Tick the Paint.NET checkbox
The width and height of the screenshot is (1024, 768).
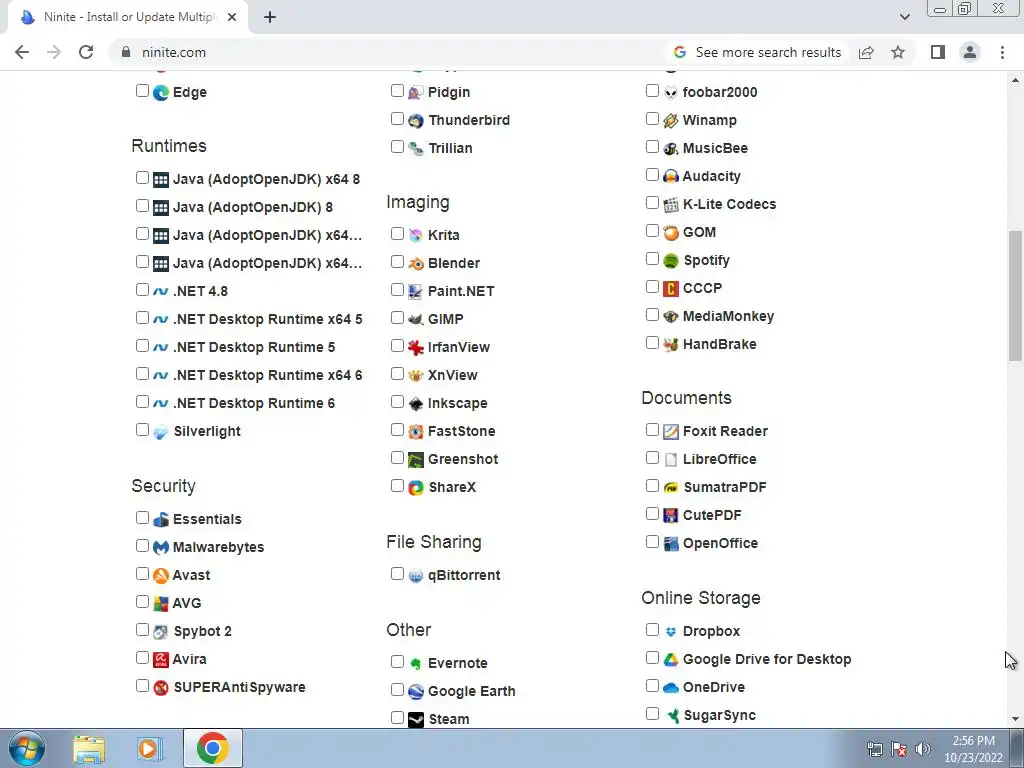click(x=397, y=290)
